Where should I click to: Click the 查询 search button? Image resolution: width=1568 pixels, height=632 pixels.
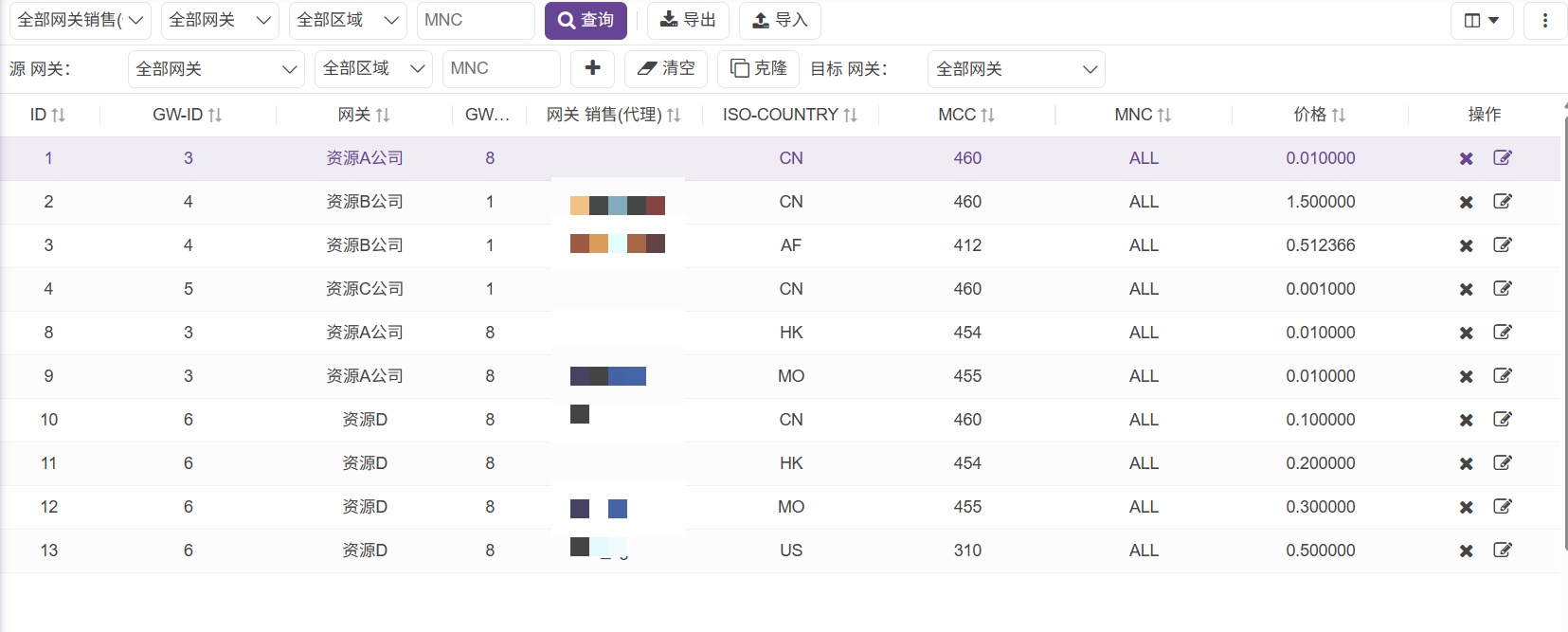tap(586, 20)
